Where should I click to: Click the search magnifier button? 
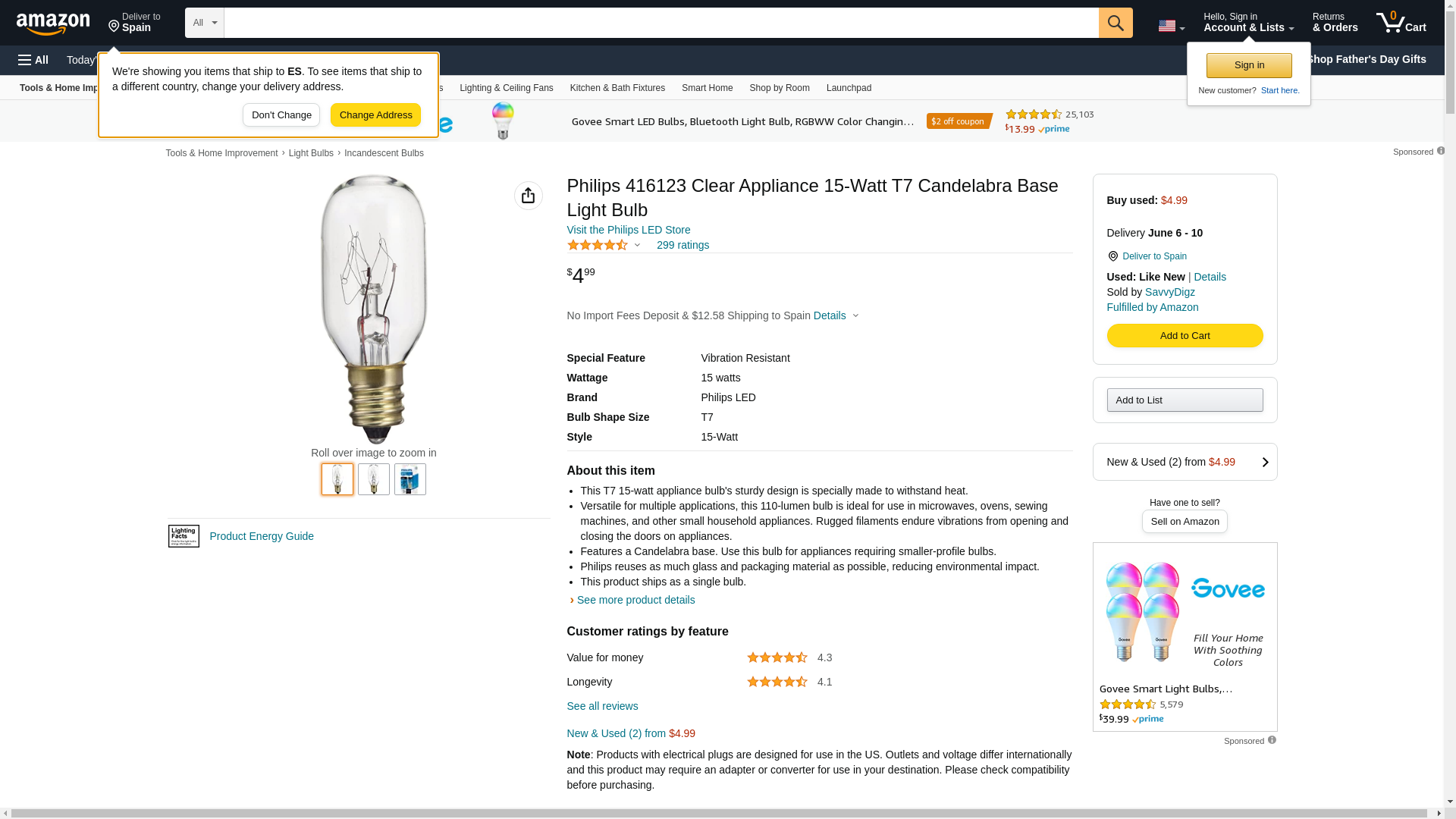click(x=1116, y=23)
